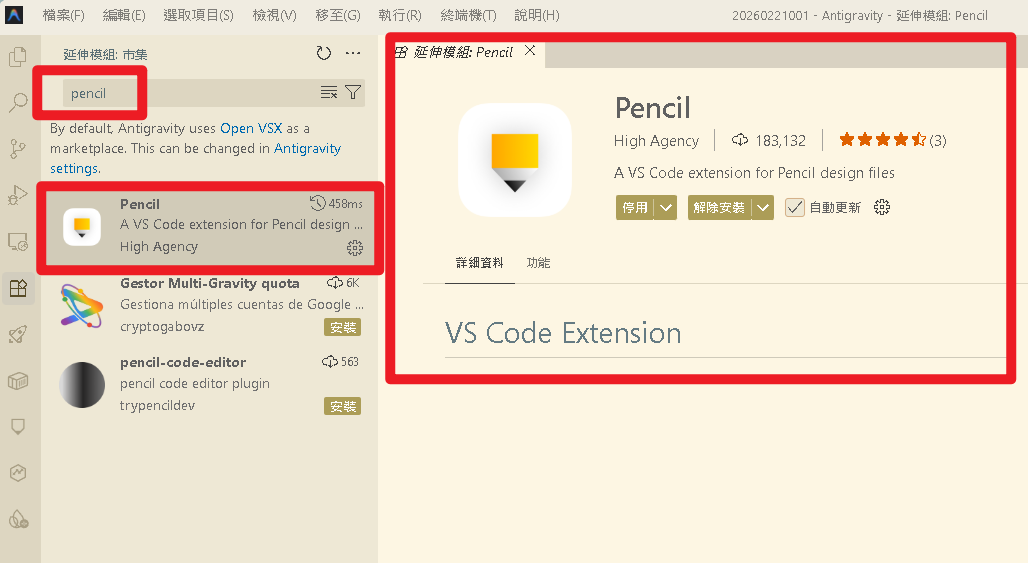Open manage gear on Pencil list item

pyautogui.click(x=355, y=248)
